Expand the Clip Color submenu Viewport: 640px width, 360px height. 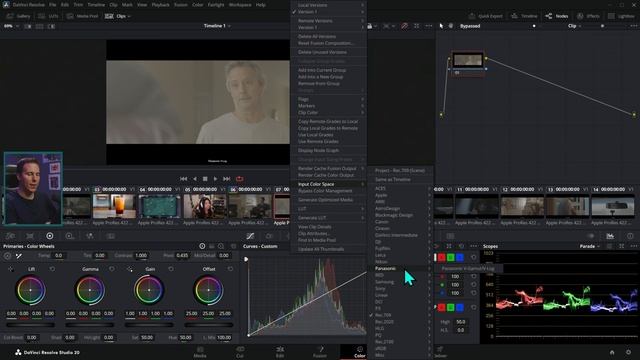[330, 112]
